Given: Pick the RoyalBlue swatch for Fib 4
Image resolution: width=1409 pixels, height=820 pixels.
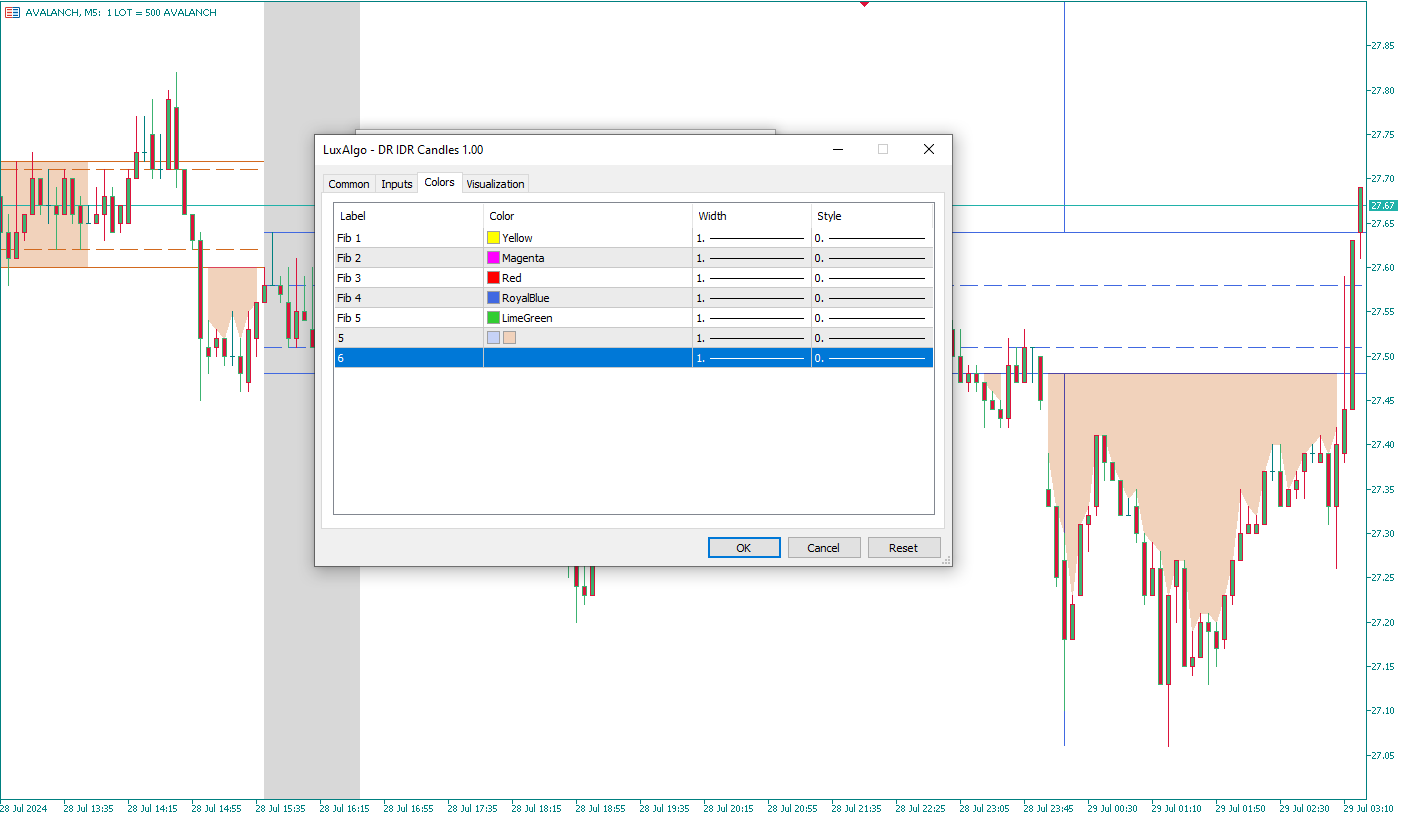Looking at the screenshot, I should coord(493,298).
